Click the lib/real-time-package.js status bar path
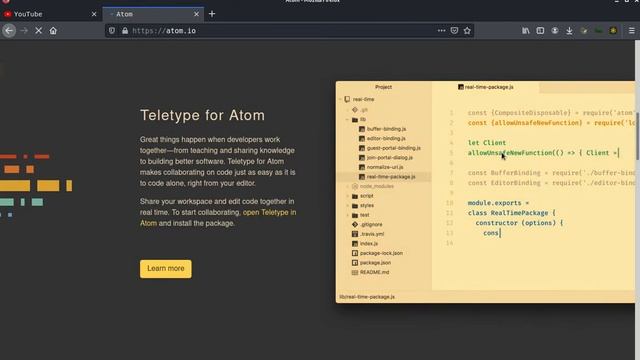640x360 pixels. click(x=367, y=297)
